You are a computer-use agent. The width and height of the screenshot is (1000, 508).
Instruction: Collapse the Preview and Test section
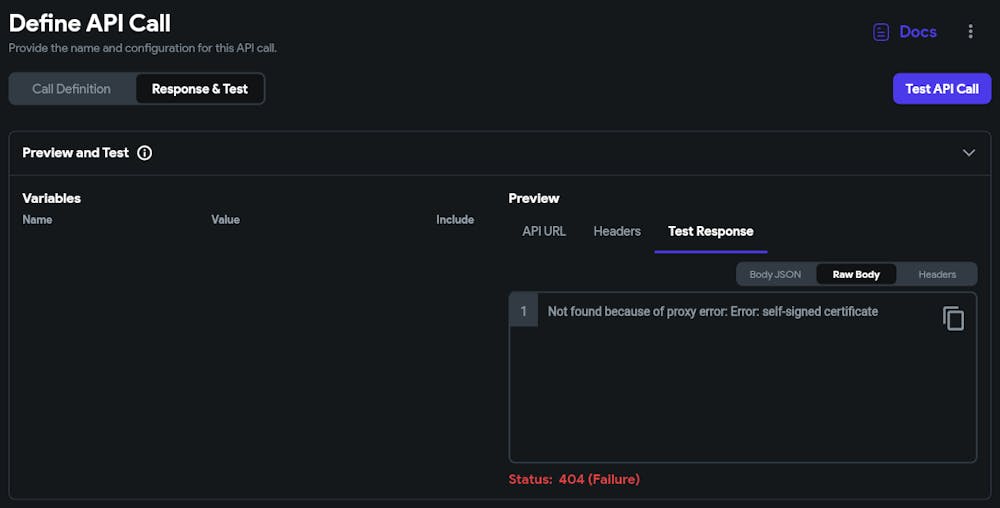[968, 153]
